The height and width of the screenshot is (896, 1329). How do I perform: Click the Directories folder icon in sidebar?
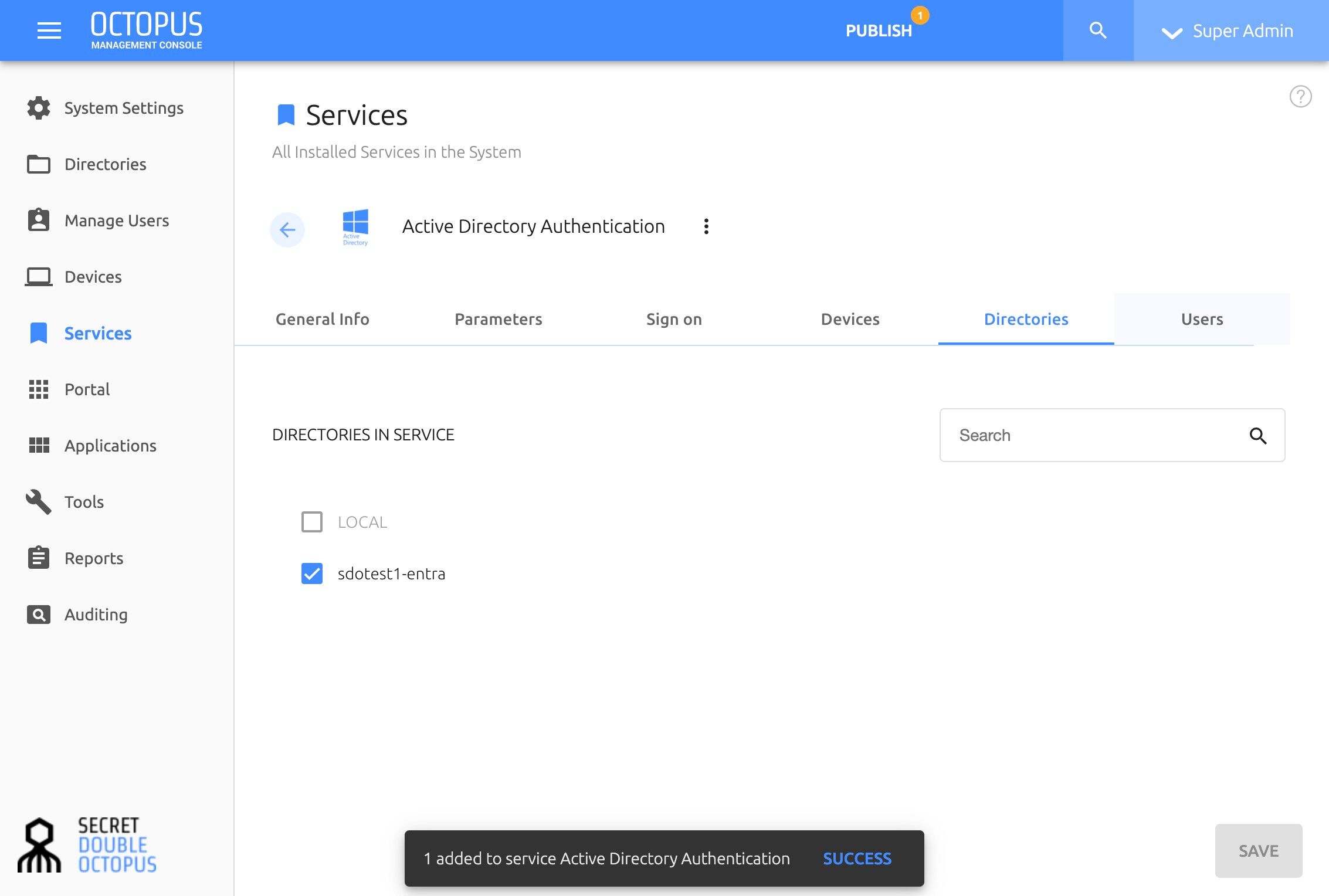pos(39,164)
